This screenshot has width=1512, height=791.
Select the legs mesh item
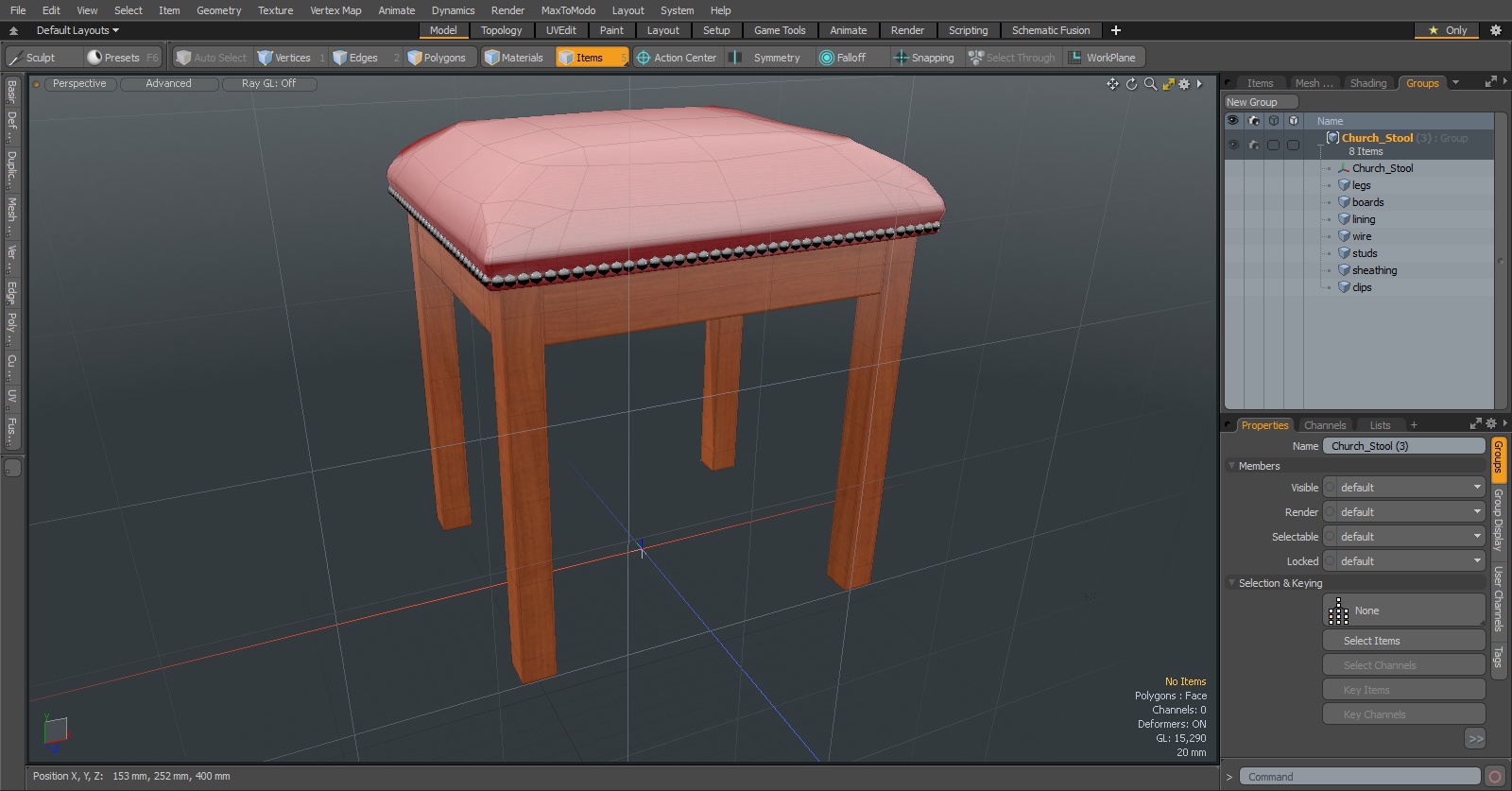pos(1361,185)
